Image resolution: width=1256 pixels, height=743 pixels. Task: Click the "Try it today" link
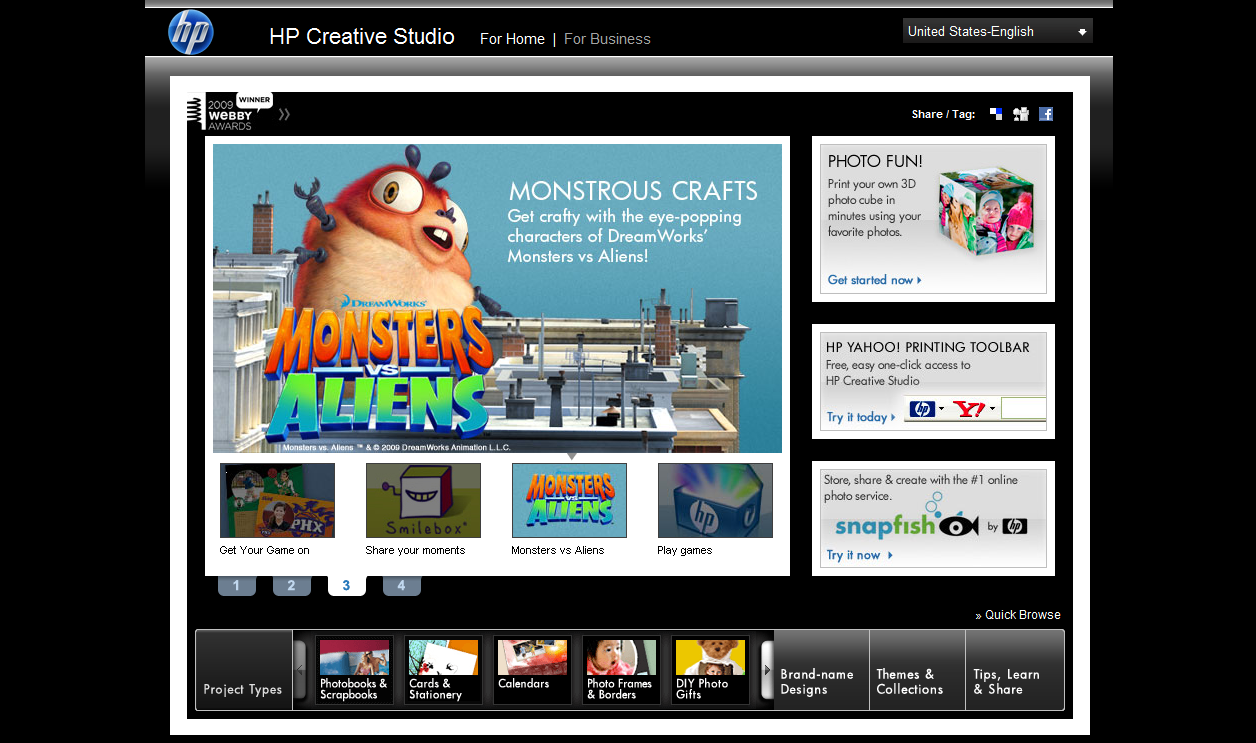pyautogui.click(x=860, y=417)
